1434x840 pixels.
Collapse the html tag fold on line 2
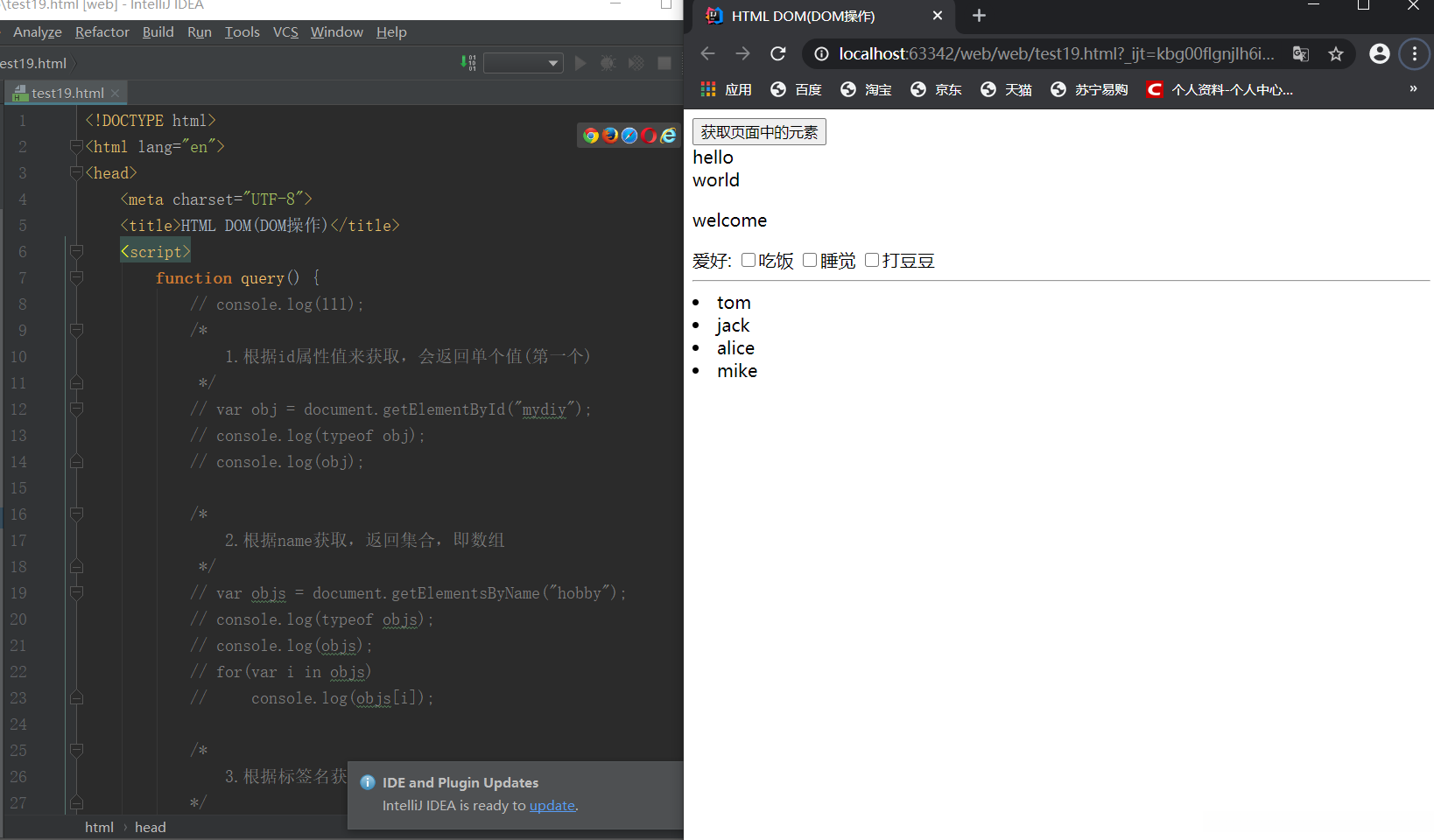click(76, 147)
